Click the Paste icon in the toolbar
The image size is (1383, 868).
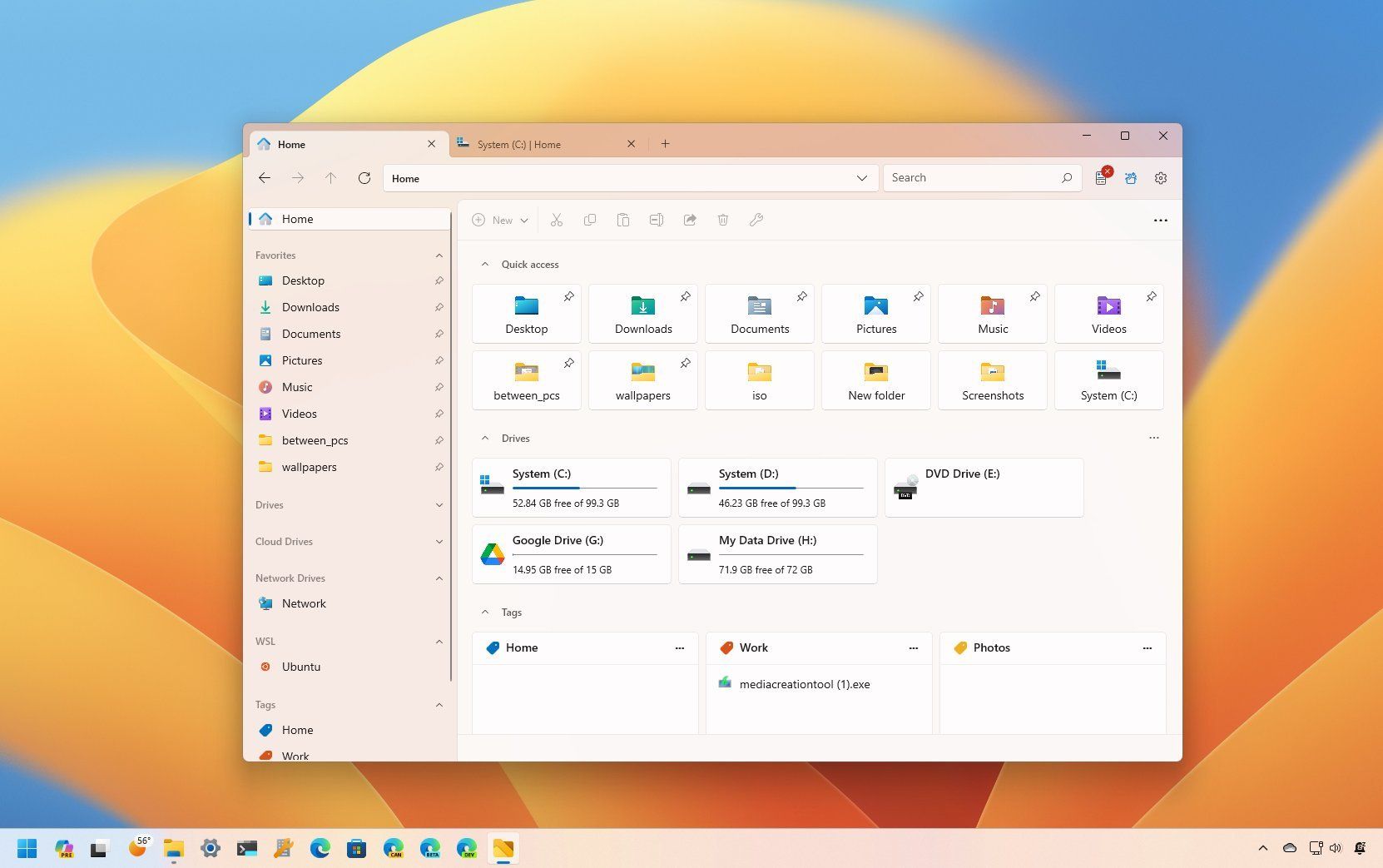(x=623, y=220)
